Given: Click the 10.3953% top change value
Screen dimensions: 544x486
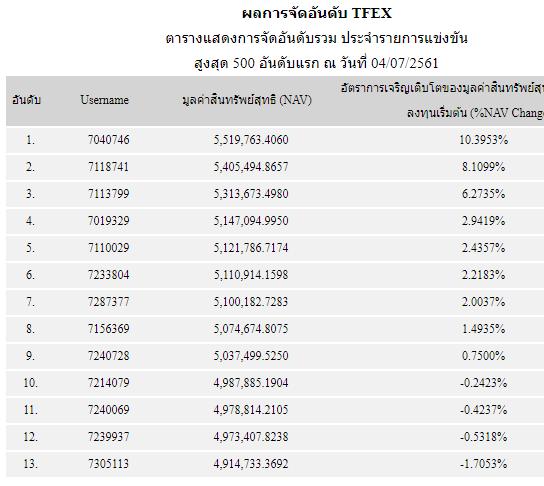Looking at the screenshot, I should coord(483,140).
